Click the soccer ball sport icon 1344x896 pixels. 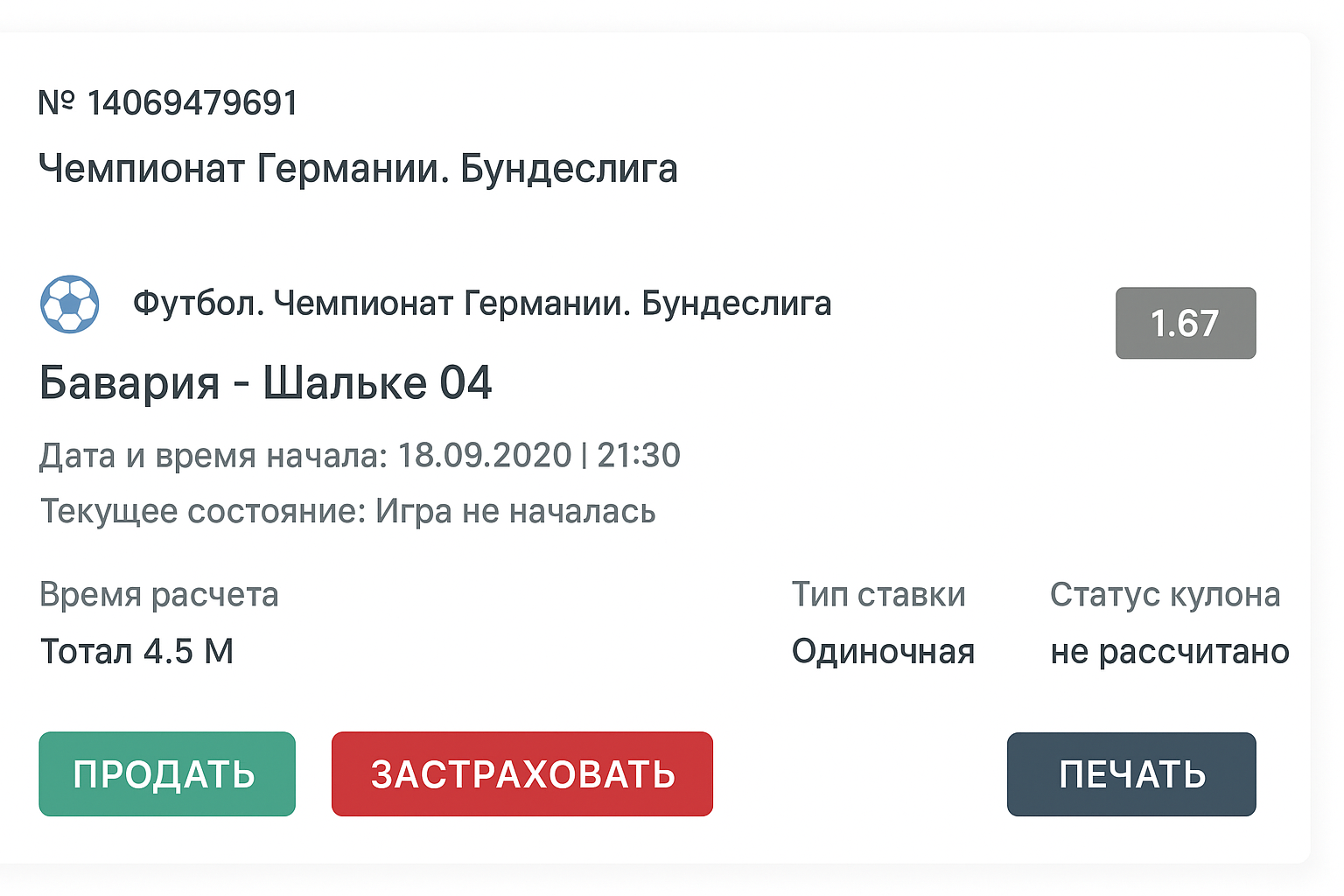point(70,304)
